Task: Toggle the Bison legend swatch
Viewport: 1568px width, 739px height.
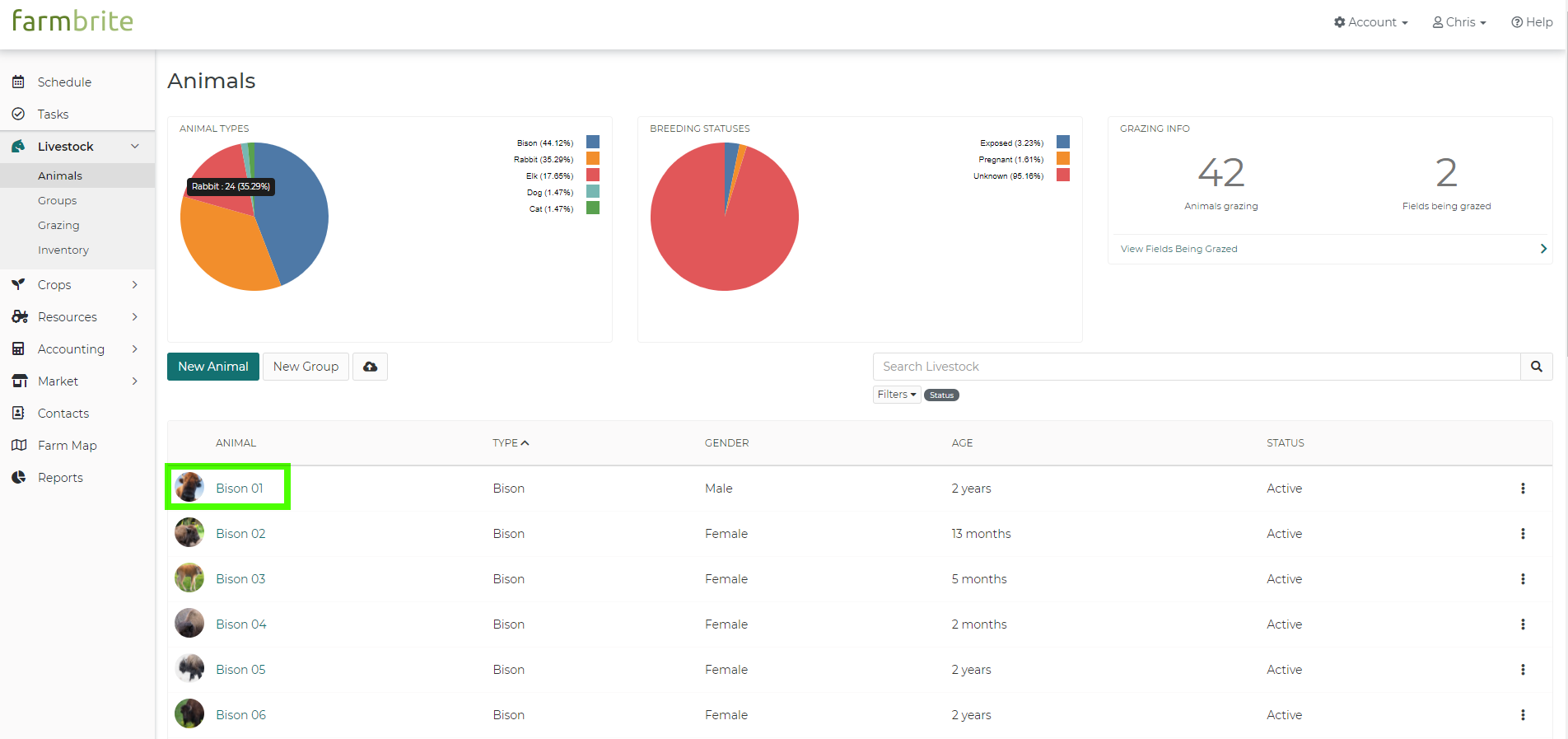Action: (x=593, y=142)
